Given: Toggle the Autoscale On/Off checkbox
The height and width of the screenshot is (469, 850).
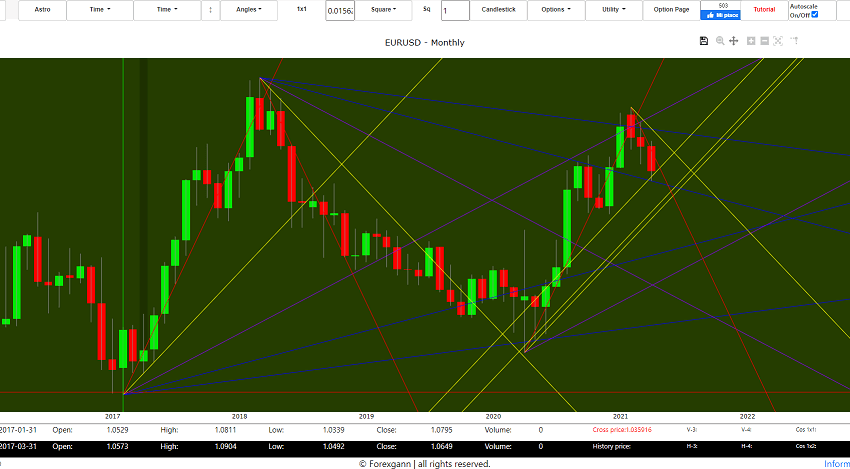Looking at the screenshot, I should pyautogui.click(x=814, y=15).
